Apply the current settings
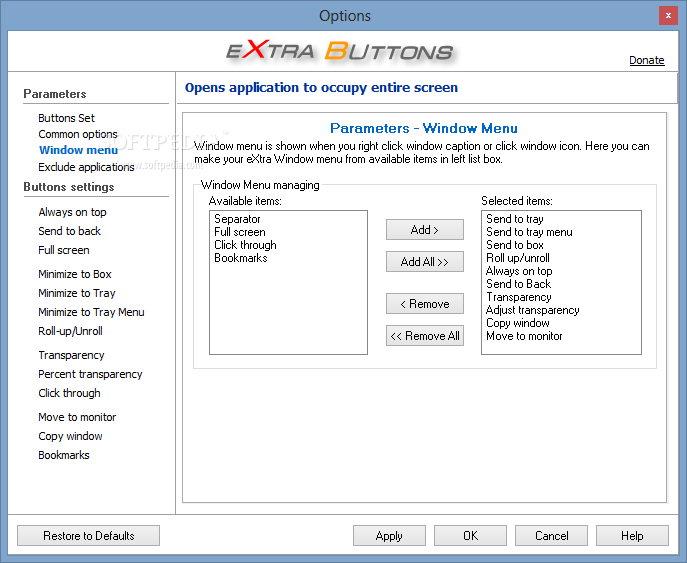Image resolution: width=687 pixels, height=563 pixels. [x=389, y=535]
